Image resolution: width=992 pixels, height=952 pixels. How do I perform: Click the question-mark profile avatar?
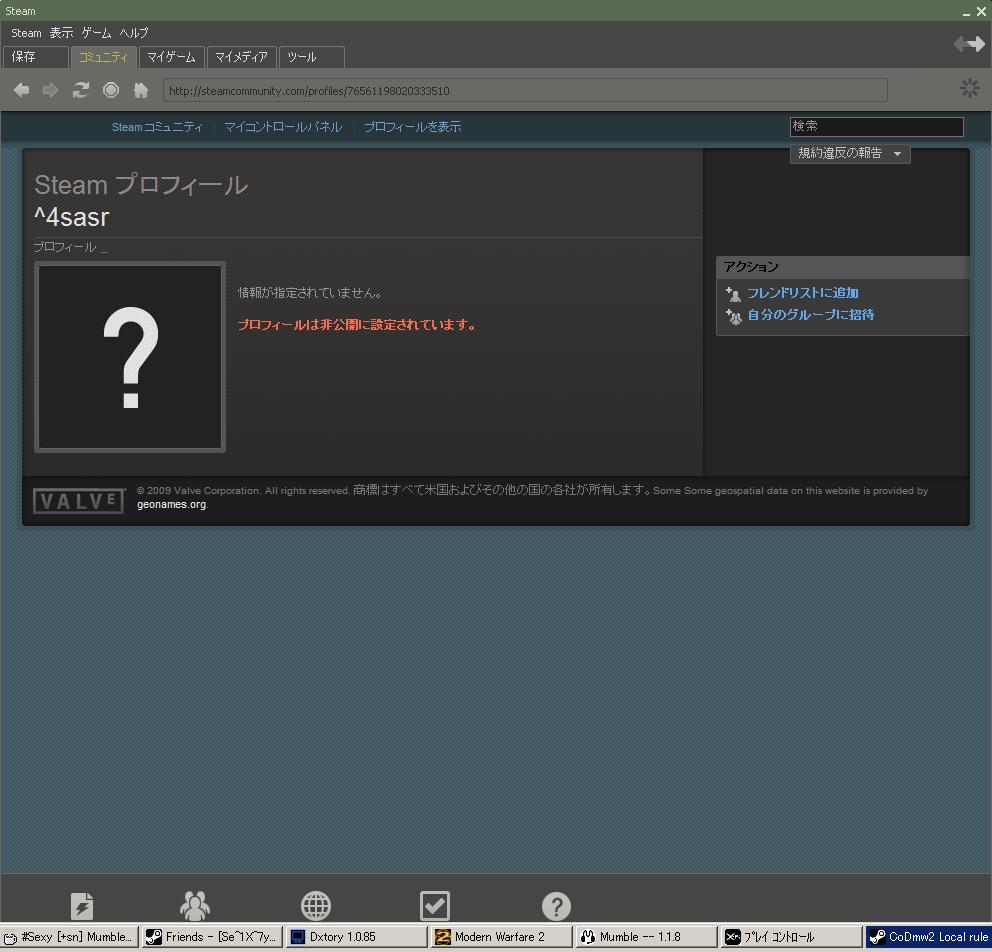[x=130, y=357]
